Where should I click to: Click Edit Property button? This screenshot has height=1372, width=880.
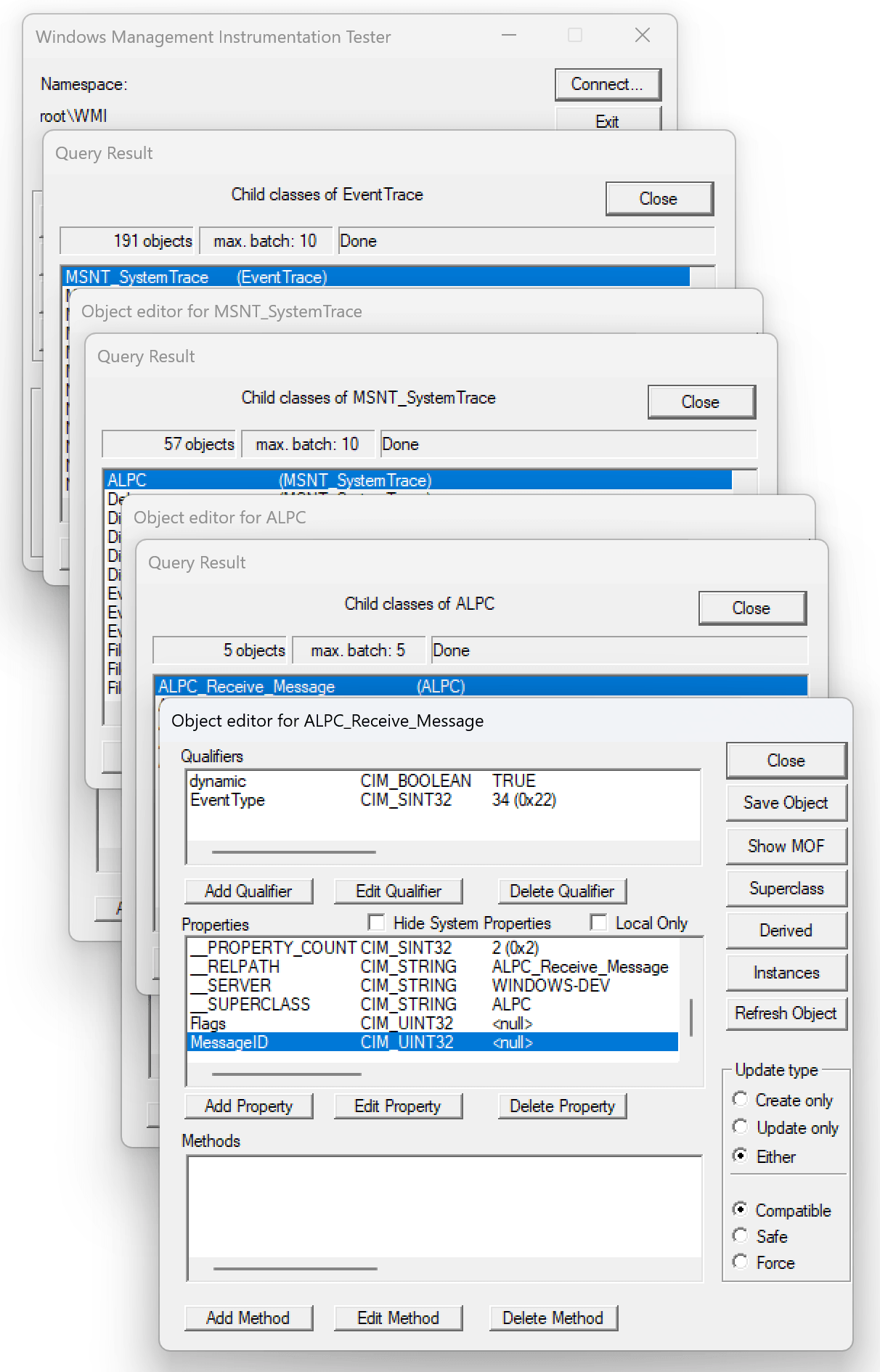click(397, 1106)
